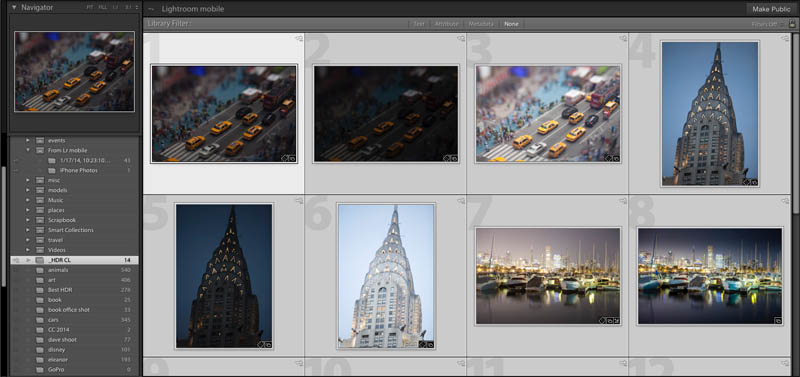Set Navigator zoom to 1:1
Image resolution: width=800 pixels, height=377 pixels.
(x=116, y=8)
